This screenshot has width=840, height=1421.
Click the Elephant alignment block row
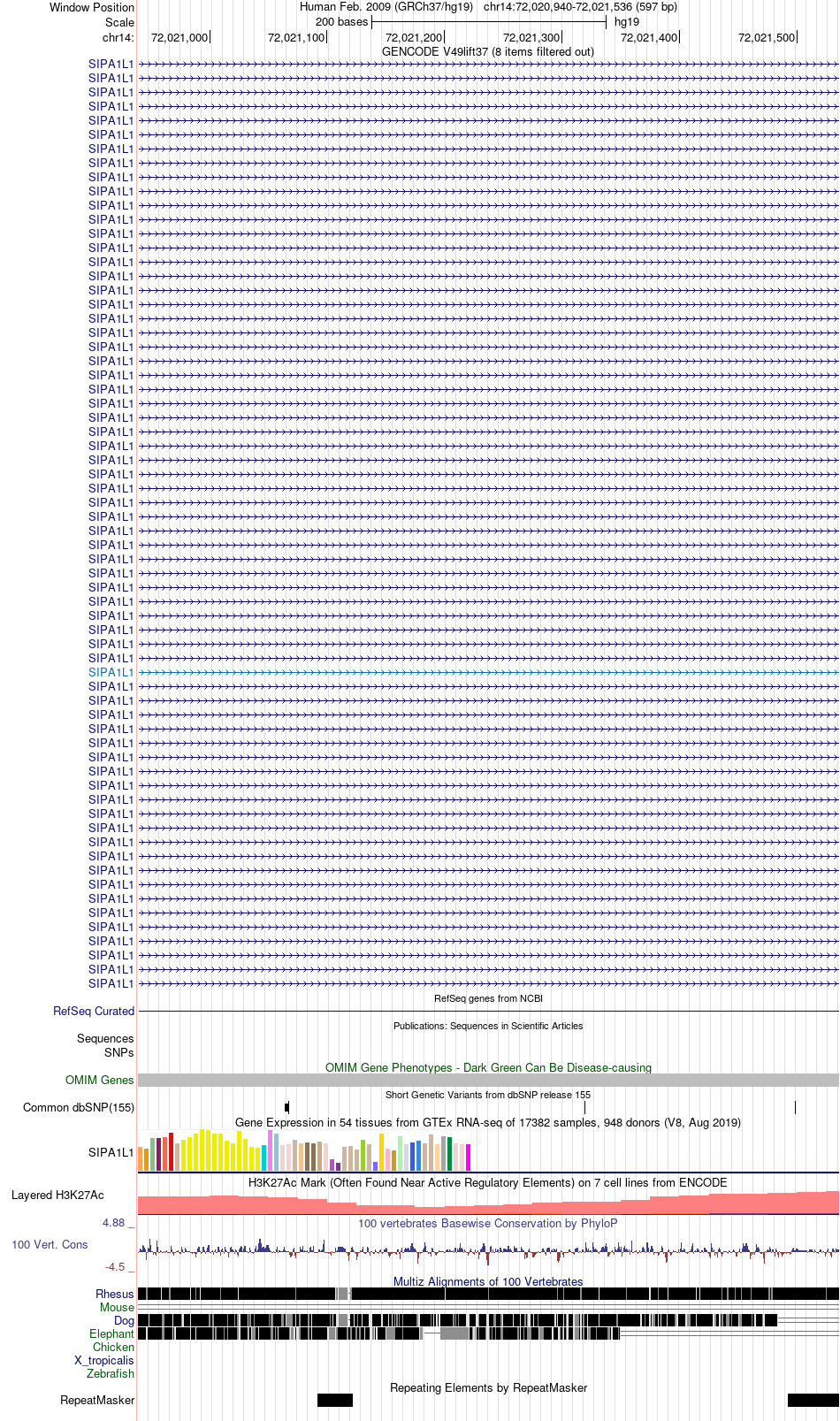(488, 1333)
